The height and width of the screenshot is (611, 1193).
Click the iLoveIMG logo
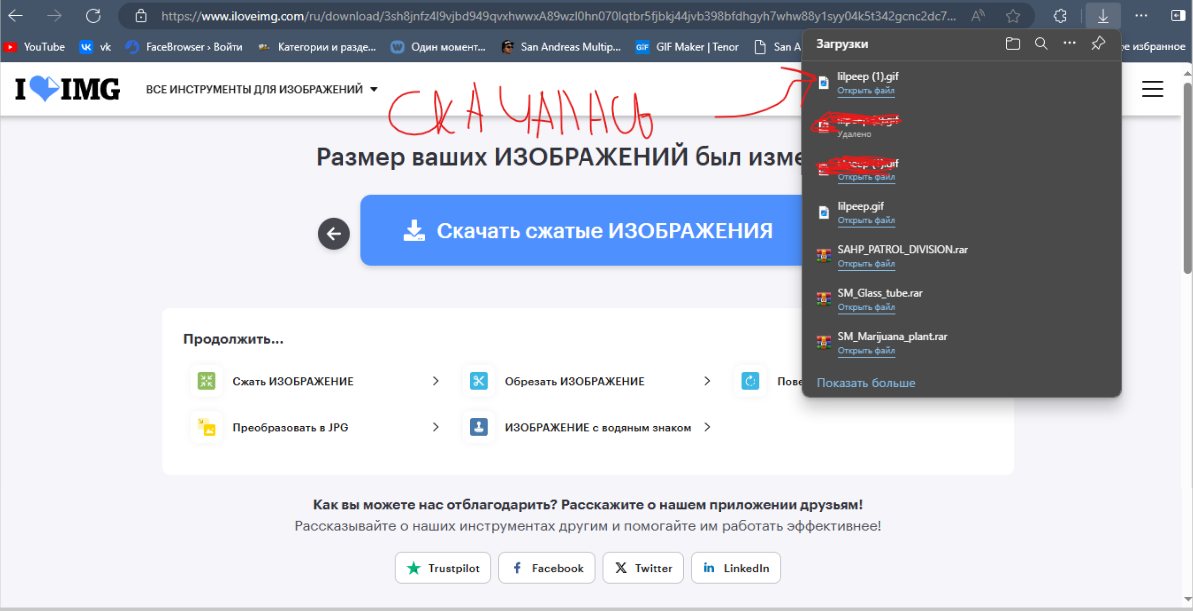click(x=67, y=89)
